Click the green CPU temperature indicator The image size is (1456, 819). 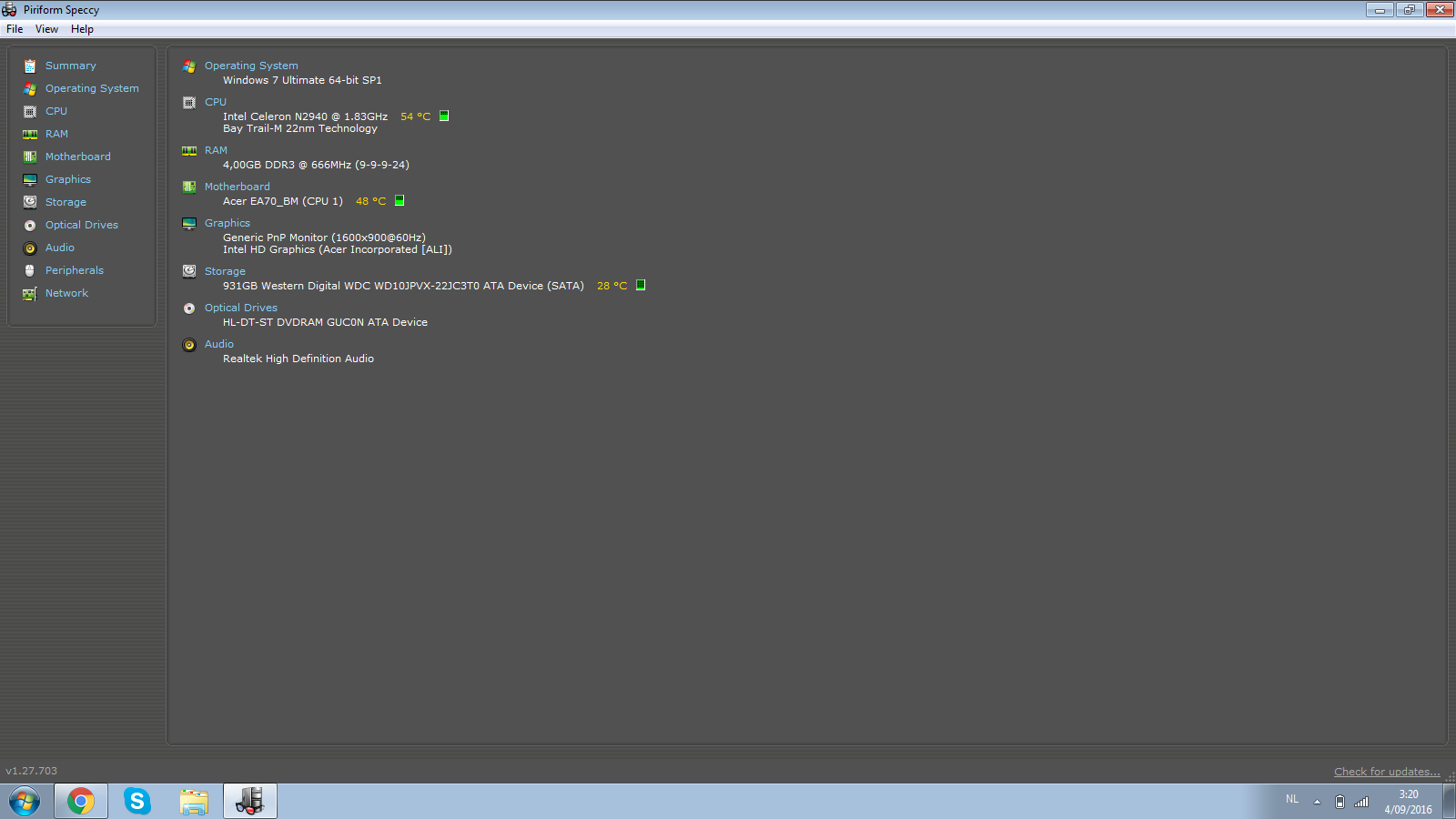click(x=444, y=116)
